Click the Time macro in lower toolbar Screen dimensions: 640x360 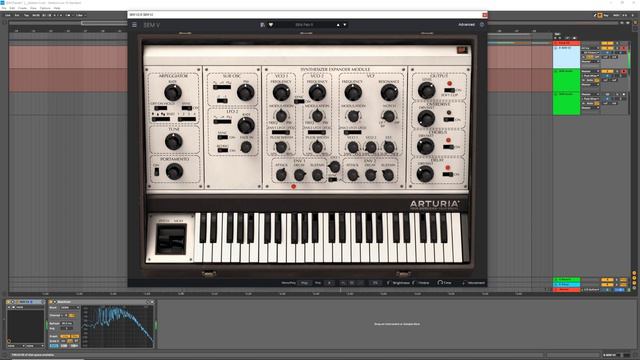445,282
